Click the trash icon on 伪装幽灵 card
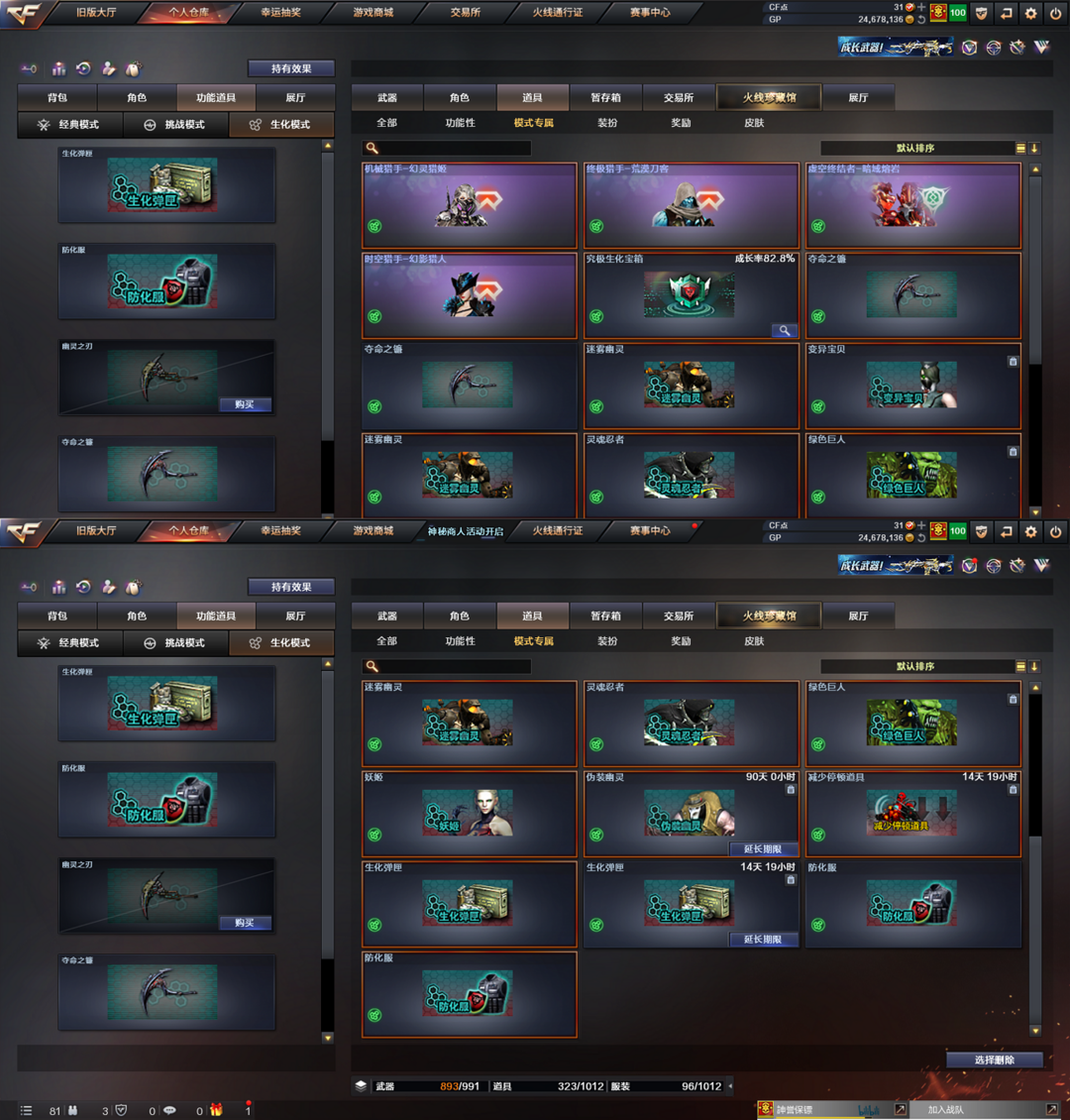Screen dimensions: 1070x1120 click(791, 789)
